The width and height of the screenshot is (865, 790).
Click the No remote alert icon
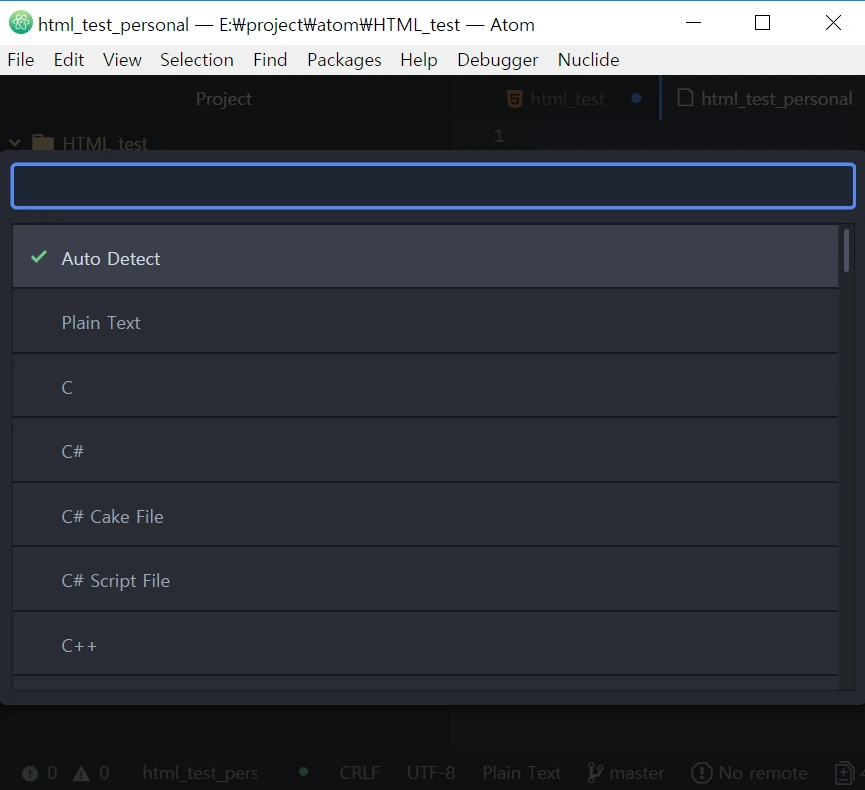(x=702, y=773)
